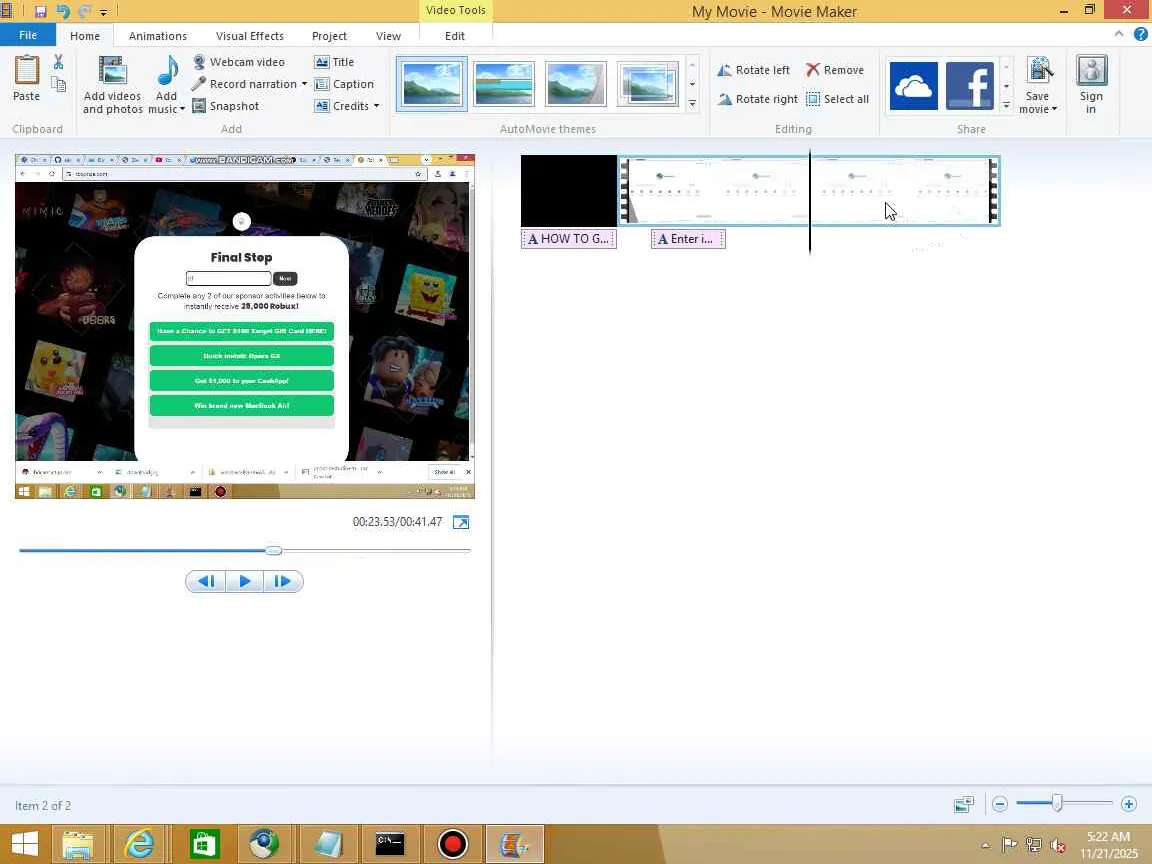Take a Snapshot of the preview

pyautogui.click(x=226, y=106)
